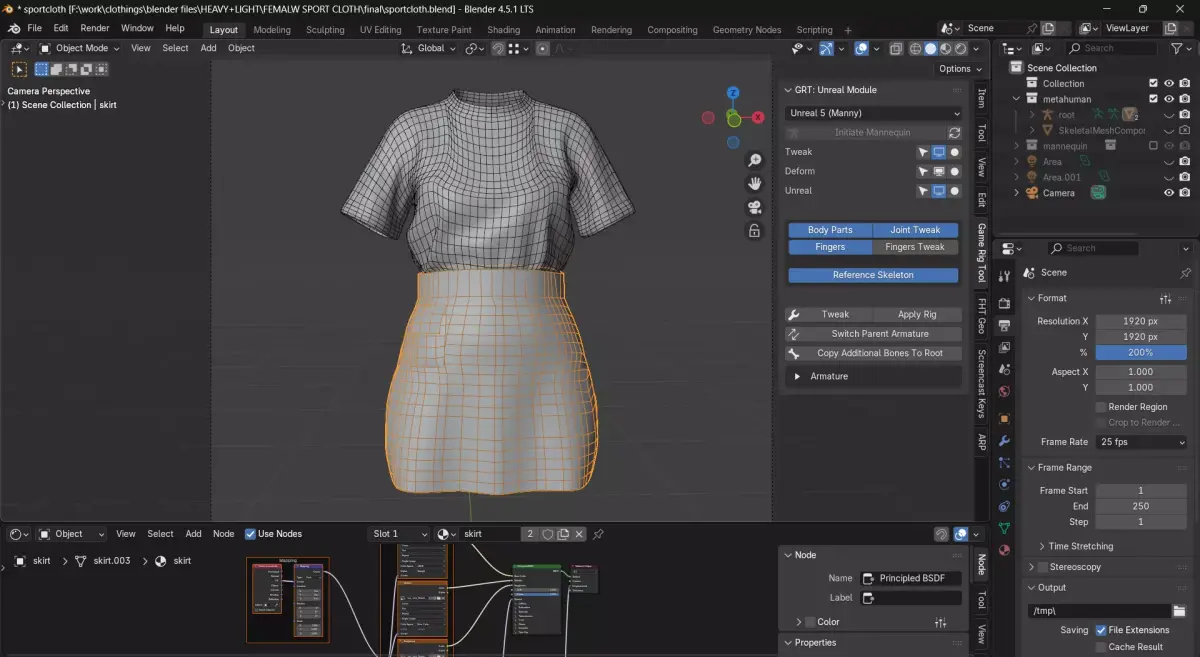Pin the skirt material in node editor
Image resolution: width=1200 pixels, height=657 pixels.
(598, 534)
